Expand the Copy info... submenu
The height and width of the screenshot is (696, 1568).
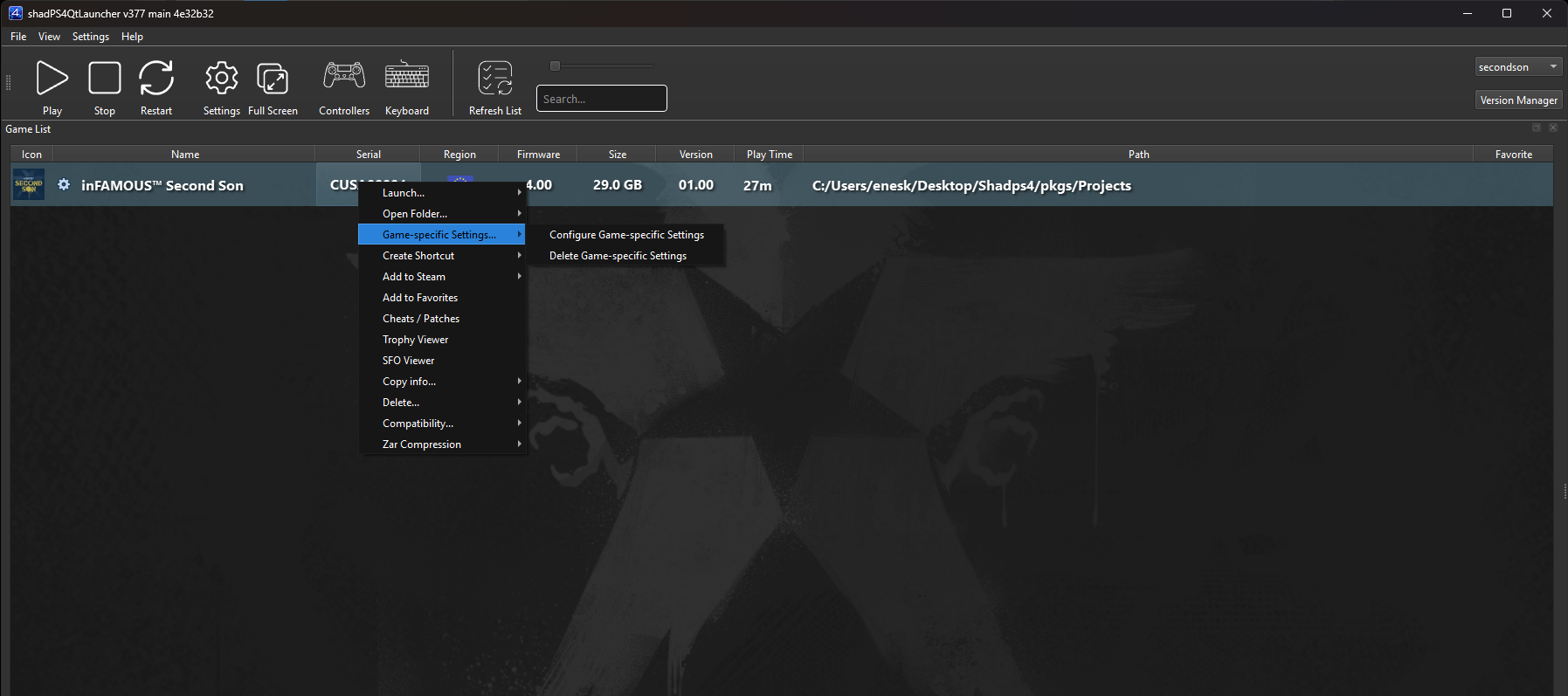click(x=442, y=382)
